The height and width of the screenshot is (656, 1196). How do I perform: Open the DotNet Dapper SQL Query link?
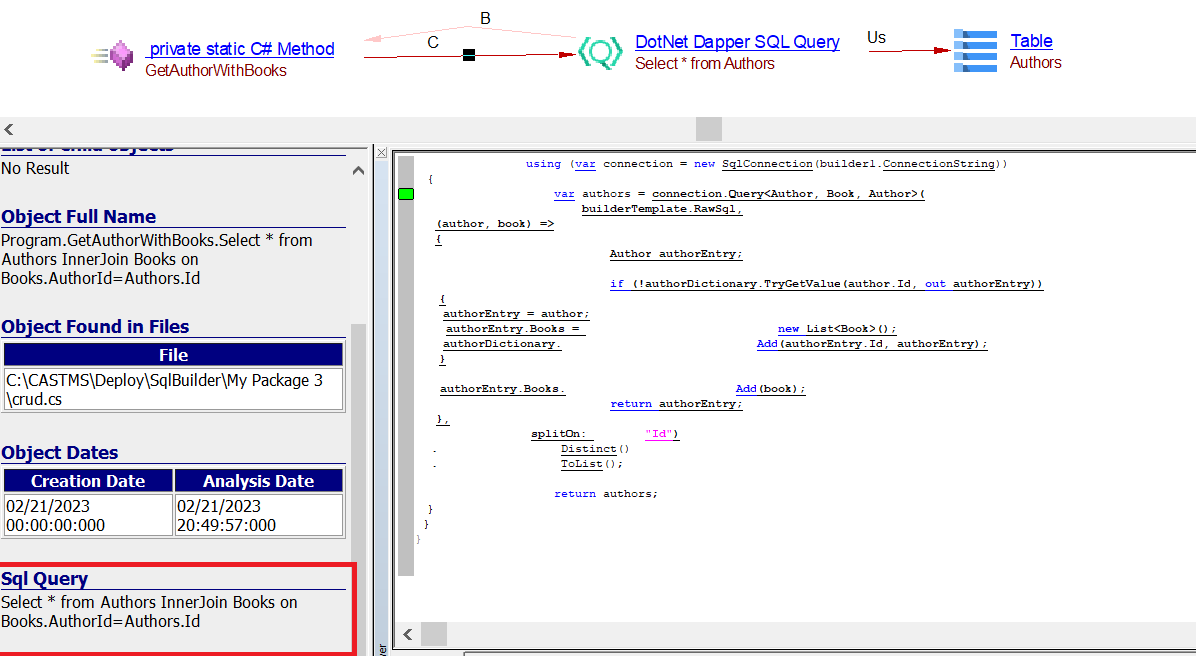pyautogui.click(x=737, y=42)
